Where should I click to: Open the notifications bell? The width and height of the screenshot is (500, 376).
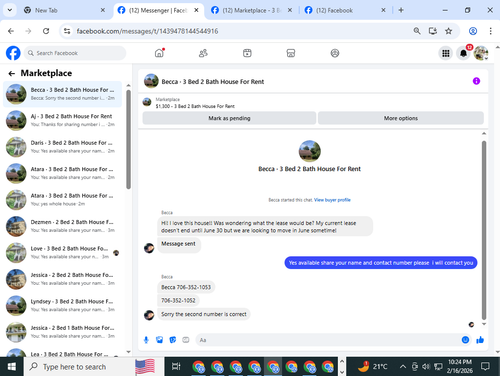pos(463,53)
